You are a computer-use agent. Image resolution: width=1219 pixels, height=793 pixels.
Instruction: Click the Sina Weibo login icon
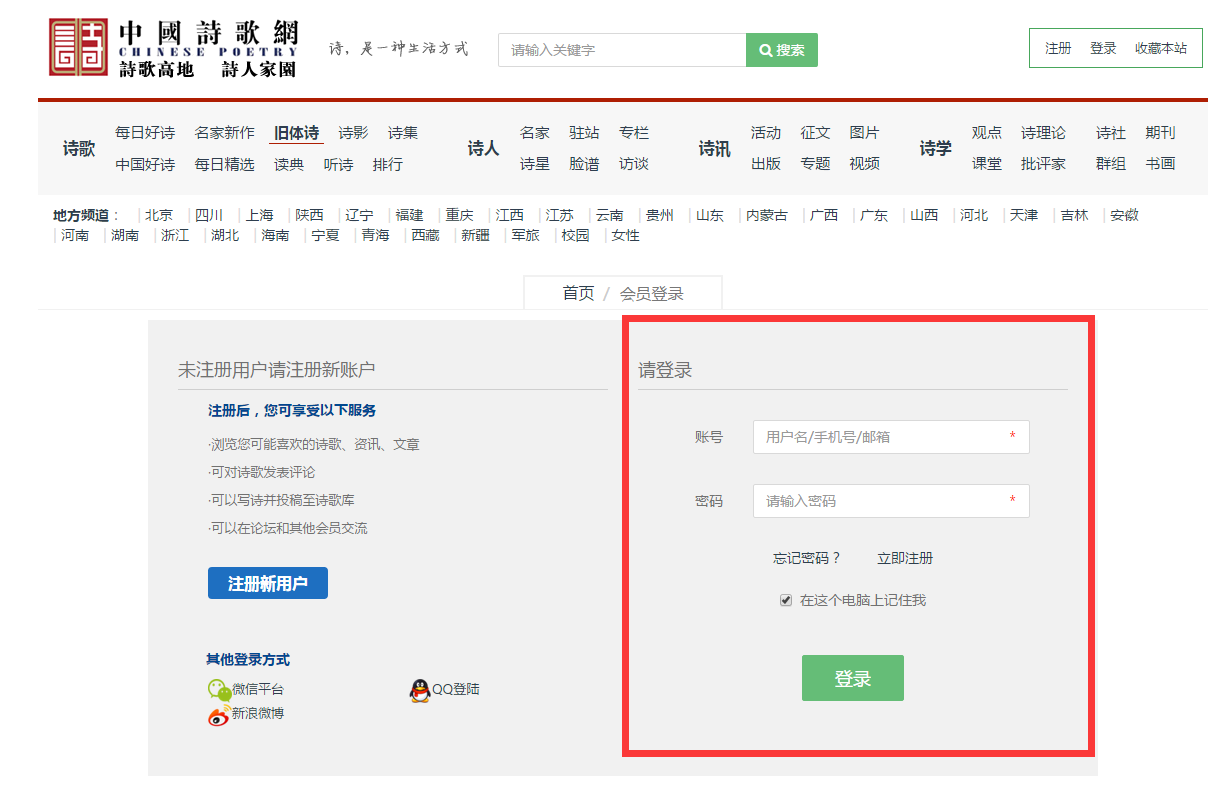tap(219, 714)
